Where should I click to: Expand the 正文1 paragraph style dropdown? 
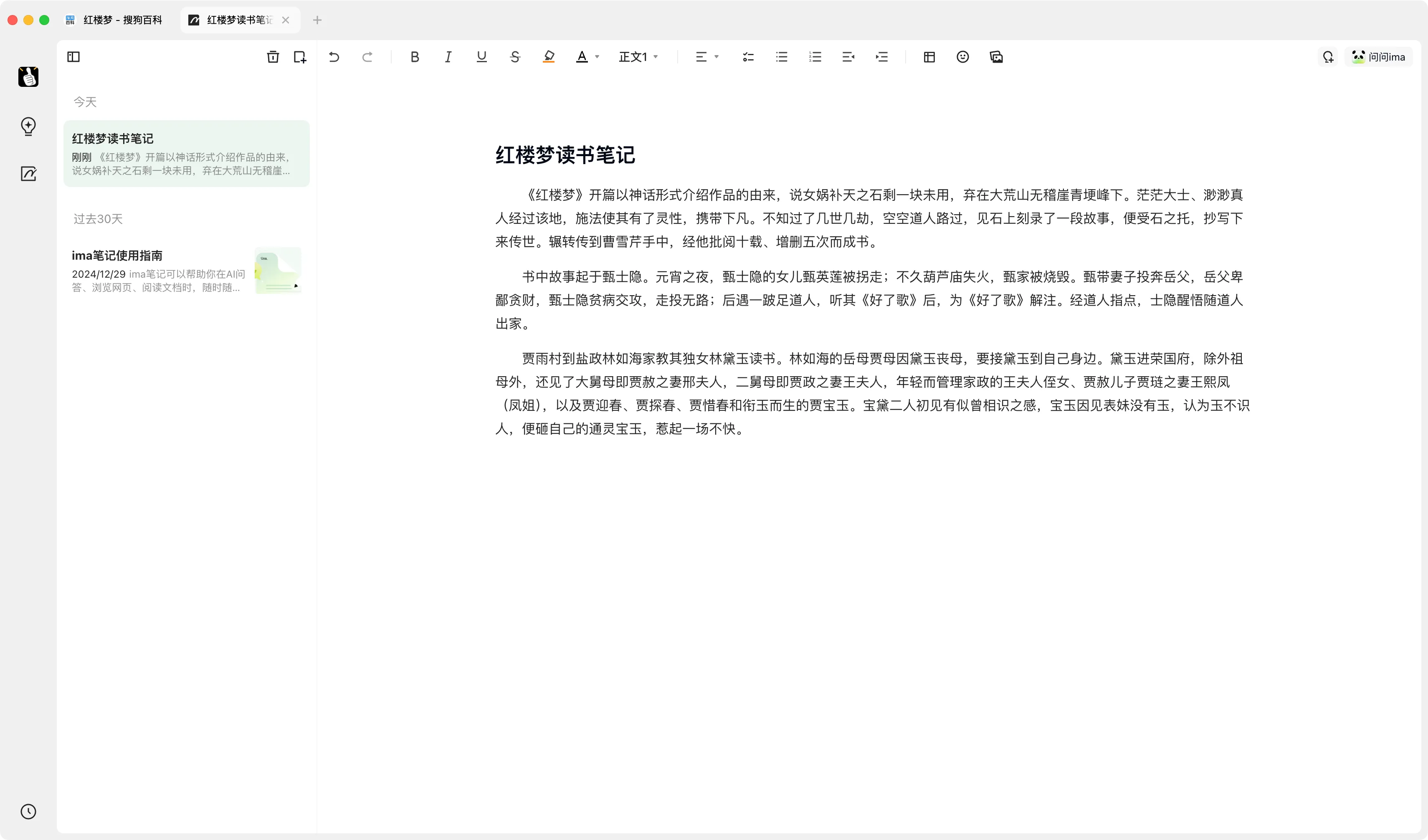638,57
